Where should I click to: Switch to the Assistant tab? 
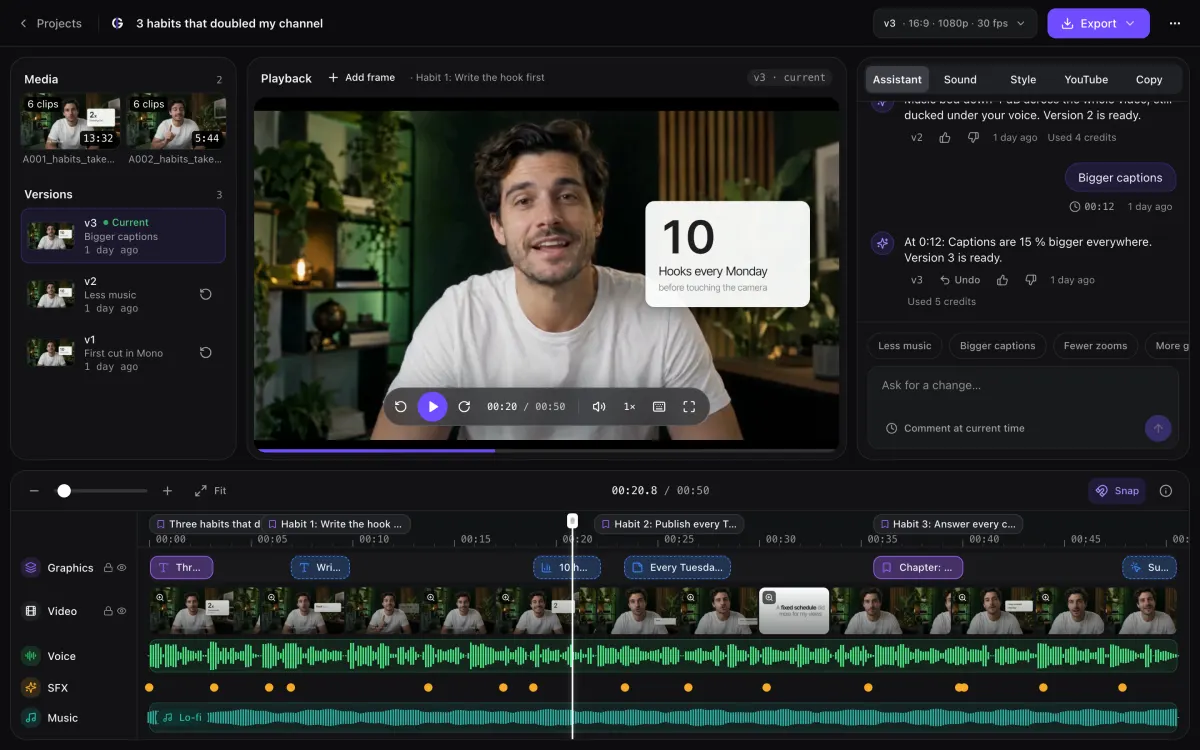[897, 79]
